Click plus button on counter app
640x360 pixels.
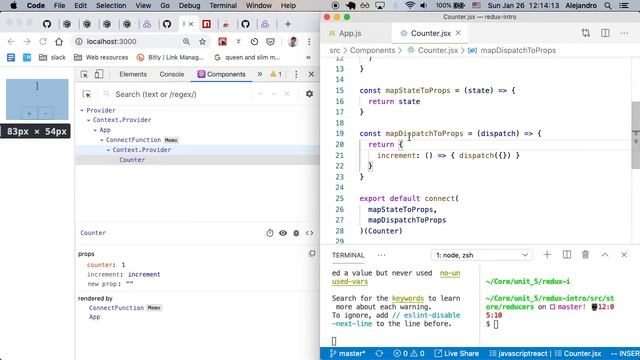click(x=29, y=114)
